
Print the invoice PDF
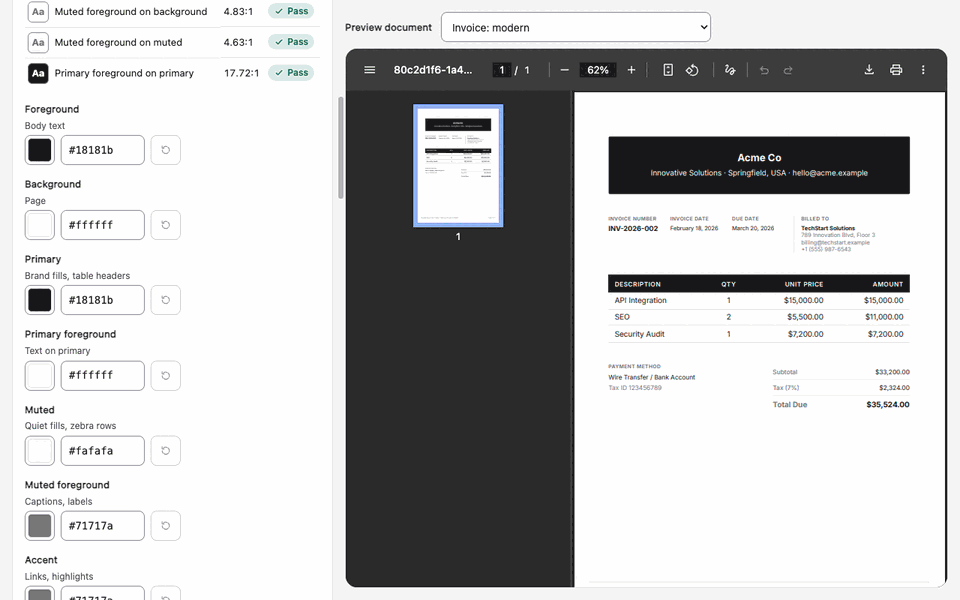[x=896, y=70]
